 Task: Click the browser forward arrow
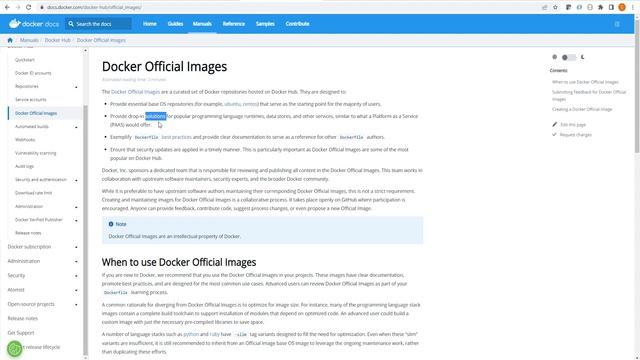coord(18,7)
